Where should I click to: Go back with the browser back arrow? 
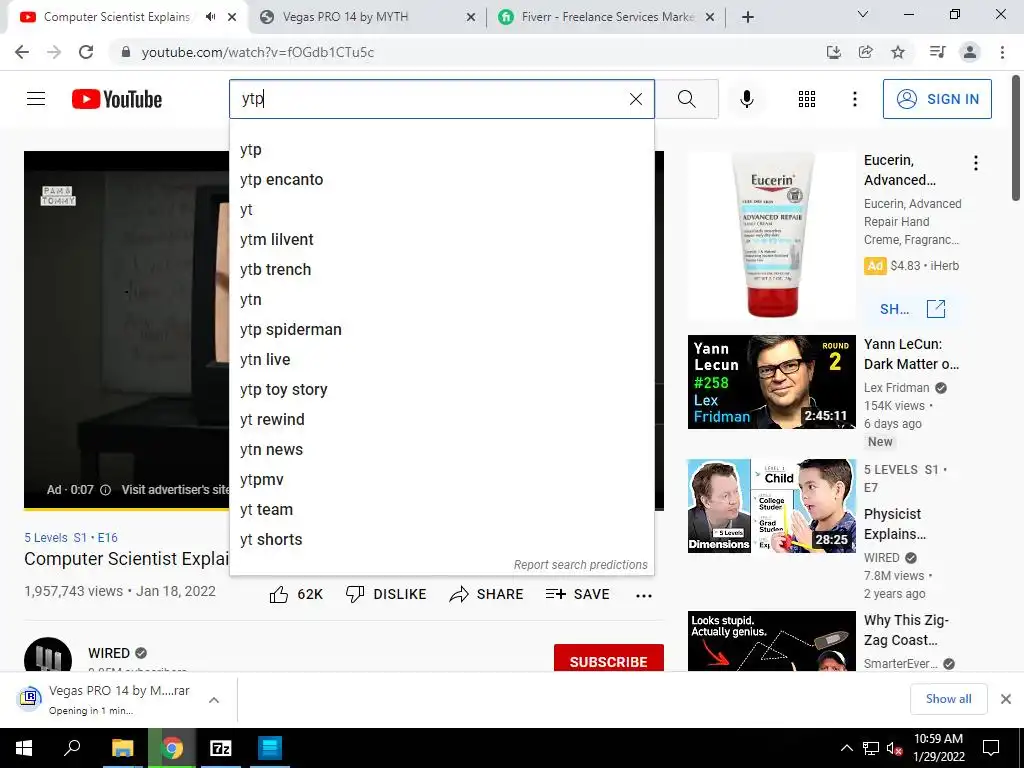click(x=22, y=52)
